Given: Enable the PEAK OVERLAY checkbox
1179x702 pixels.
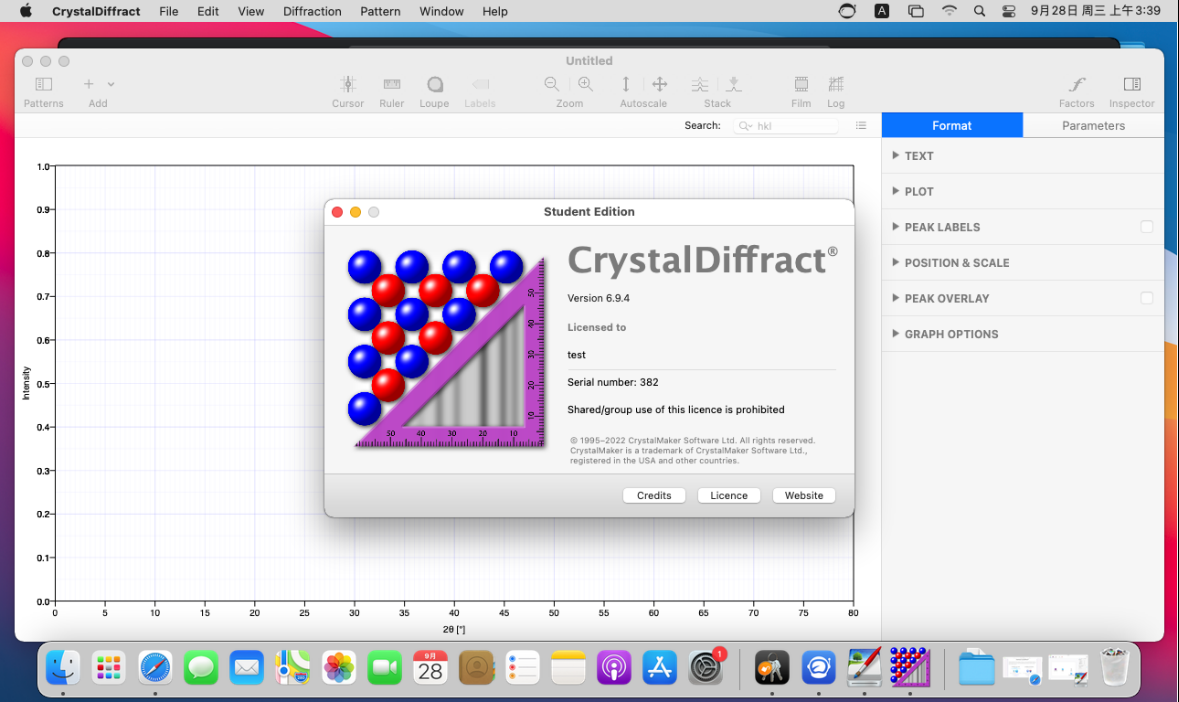Looking at the screenshot, I should click(x=1147, y=298).
